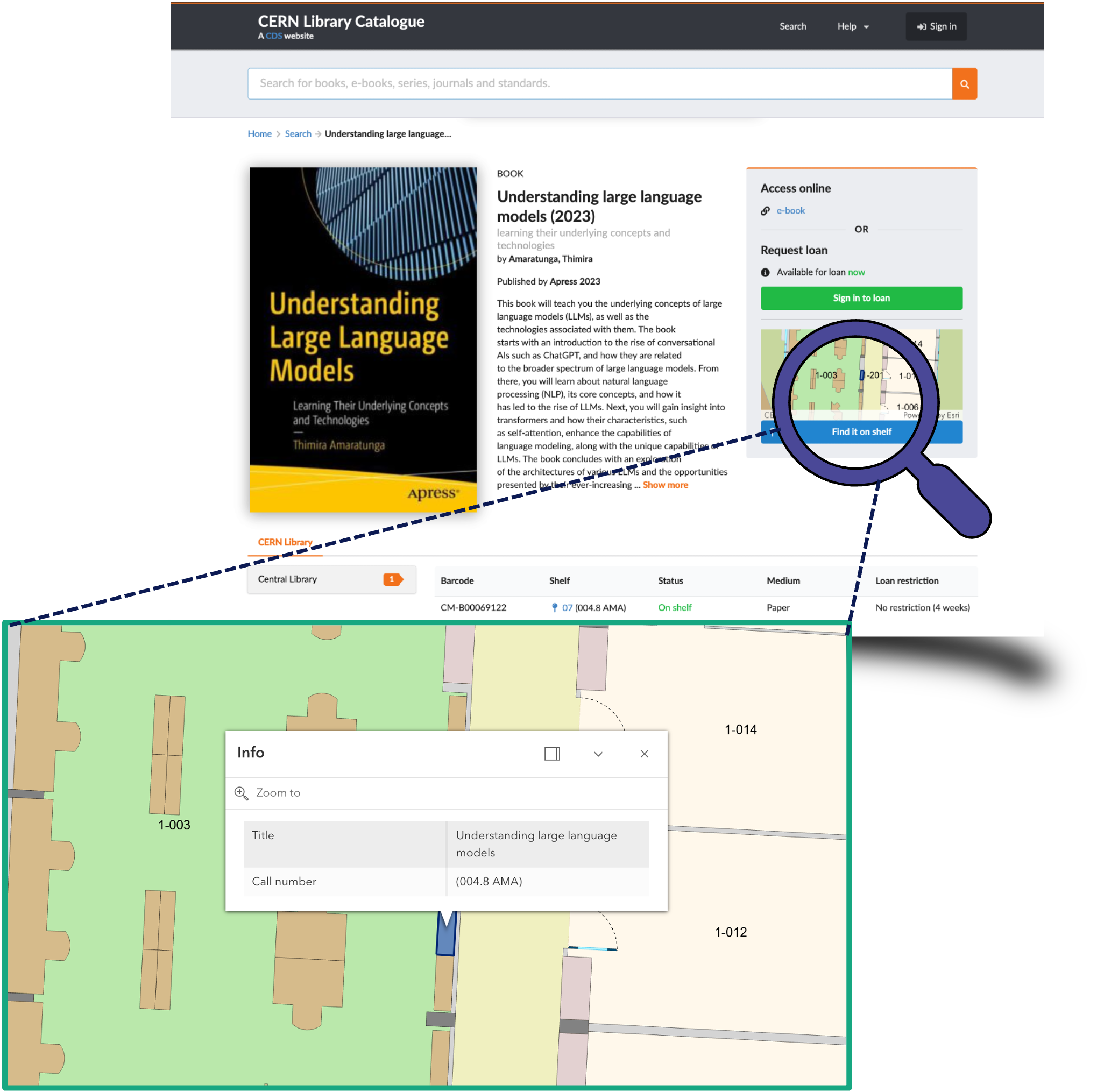Click the CDS website link in header
This screenshot has height=1092, width=1097.
point(274,36)
